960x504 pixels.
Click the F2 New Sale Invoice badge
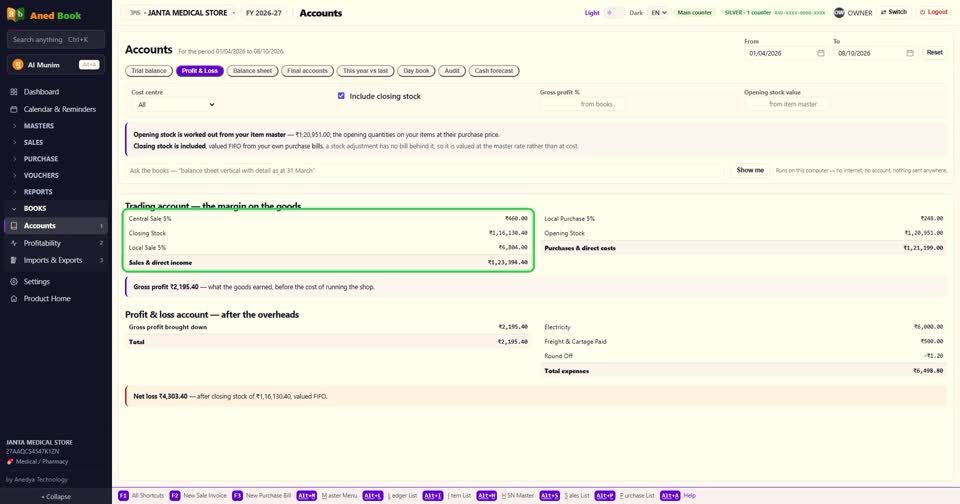[174, 495]
